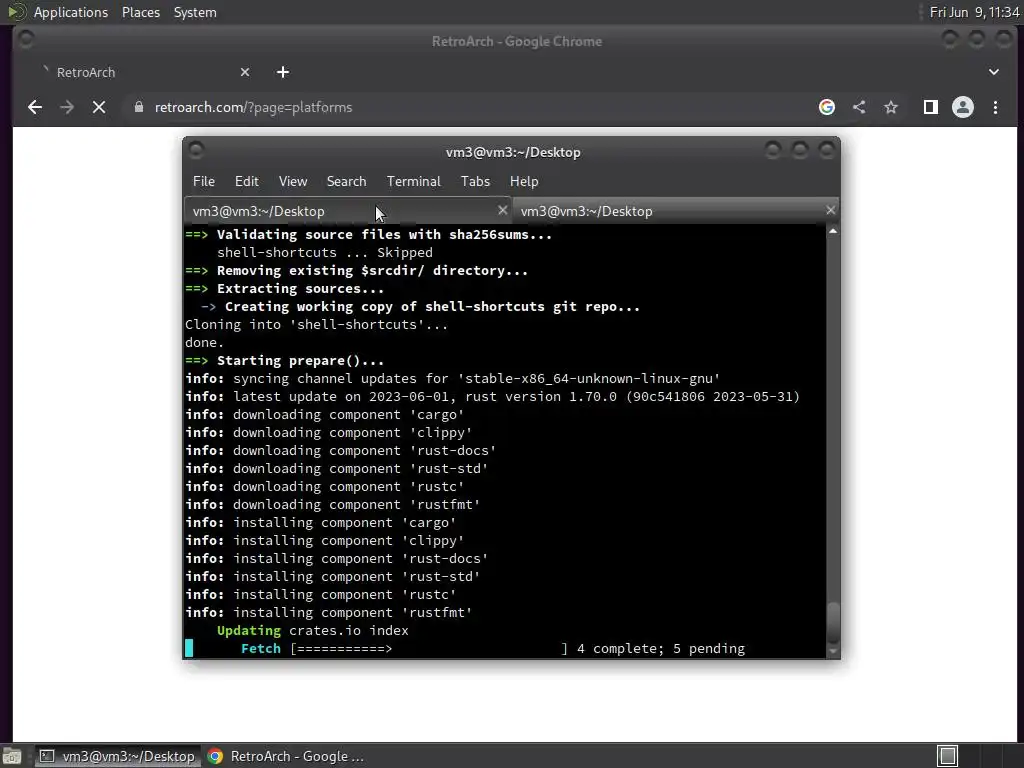Screen dimensions: 1024x768
Task: Click terminal scrollbar down arrow
Action: click(x=833, y=651)
